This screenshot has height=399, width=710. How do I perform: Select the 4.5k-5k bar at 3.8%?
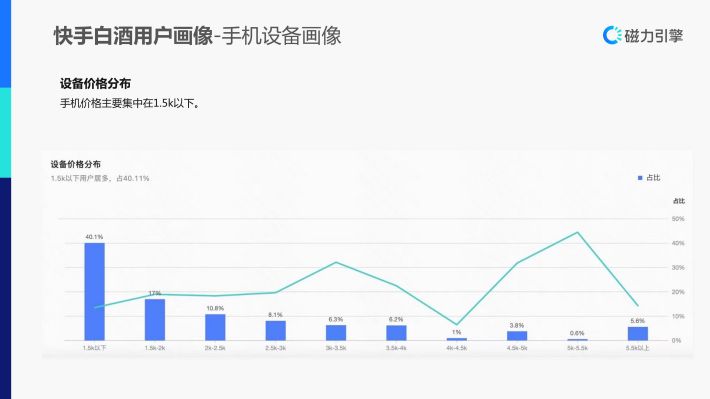click(517, 336)
